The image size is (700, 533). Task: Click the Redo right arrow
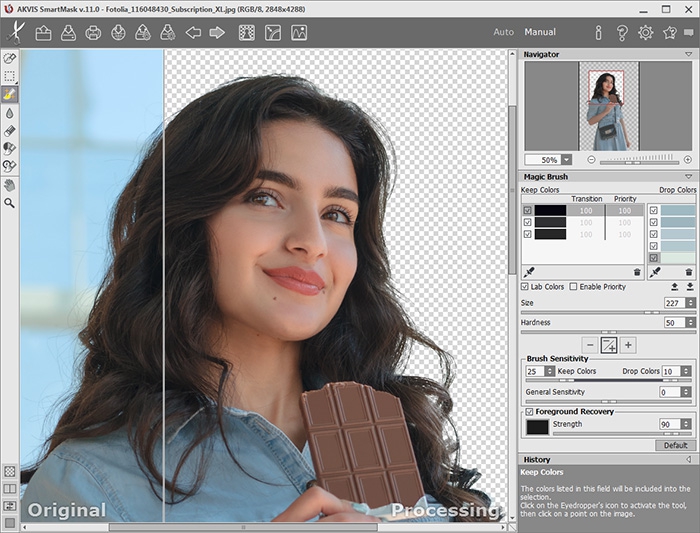tap(217, 33)
